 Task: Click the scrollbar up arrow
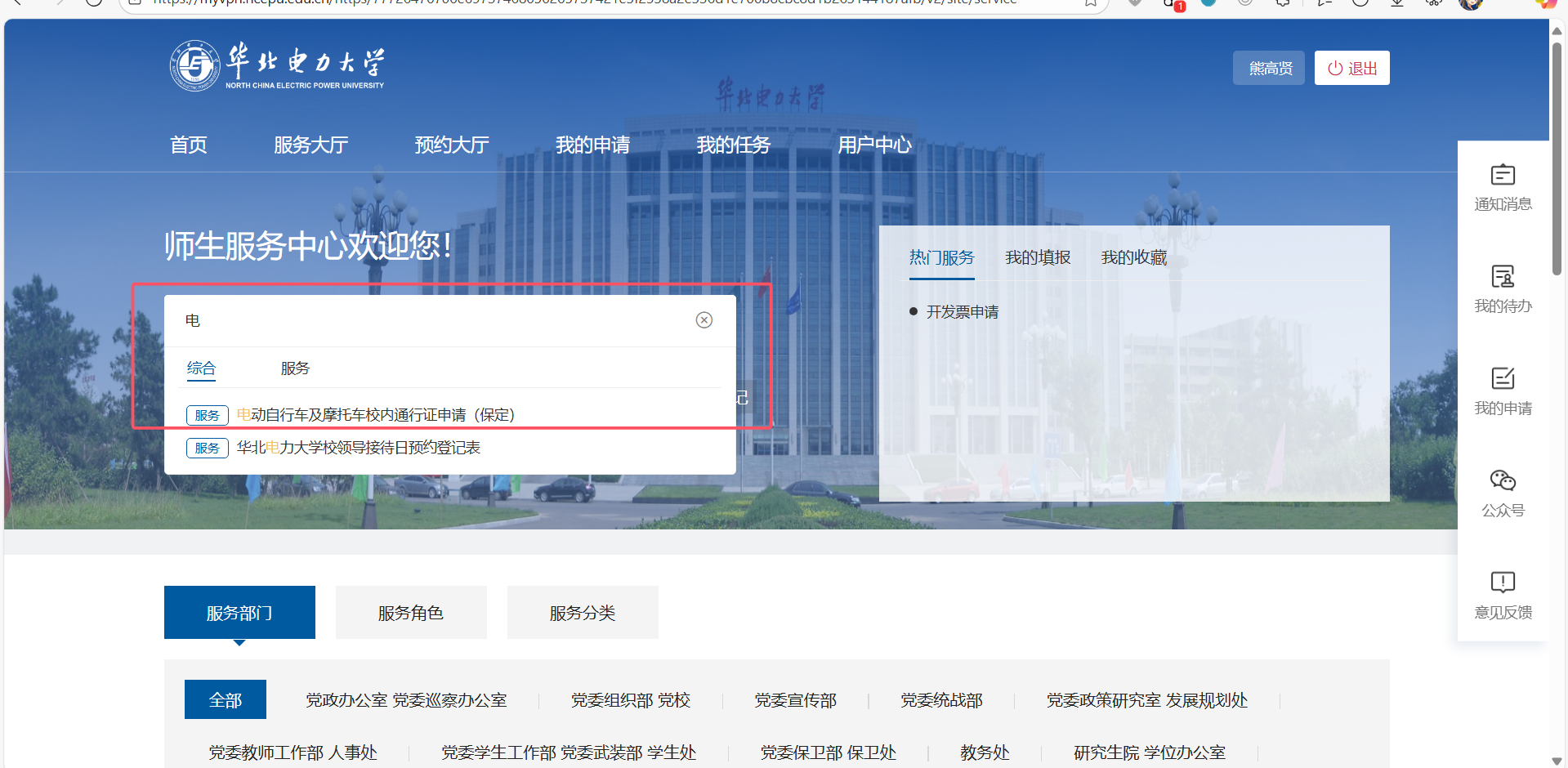[x=1557, y=31]
